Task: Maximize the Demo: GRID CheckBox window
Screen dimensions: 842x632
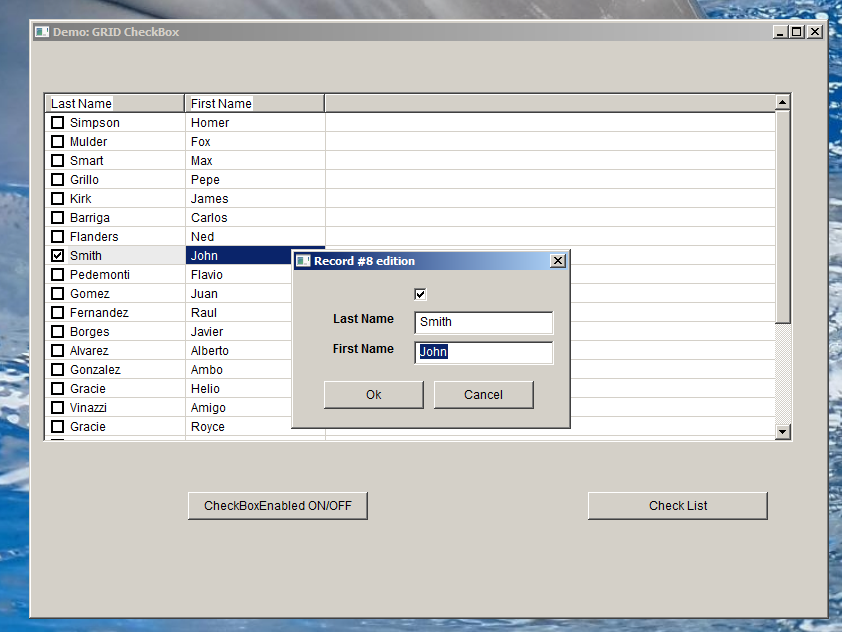Action: (797, 32)
